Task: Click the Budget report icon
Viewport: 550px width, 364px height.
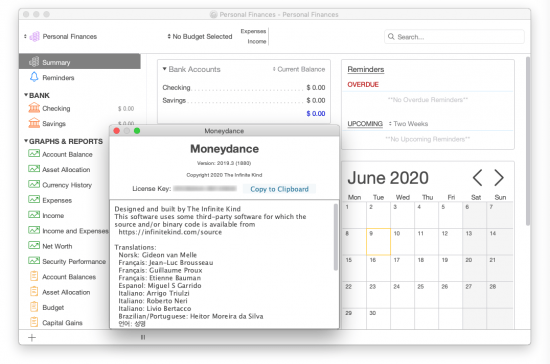Action: click(34, 307)
